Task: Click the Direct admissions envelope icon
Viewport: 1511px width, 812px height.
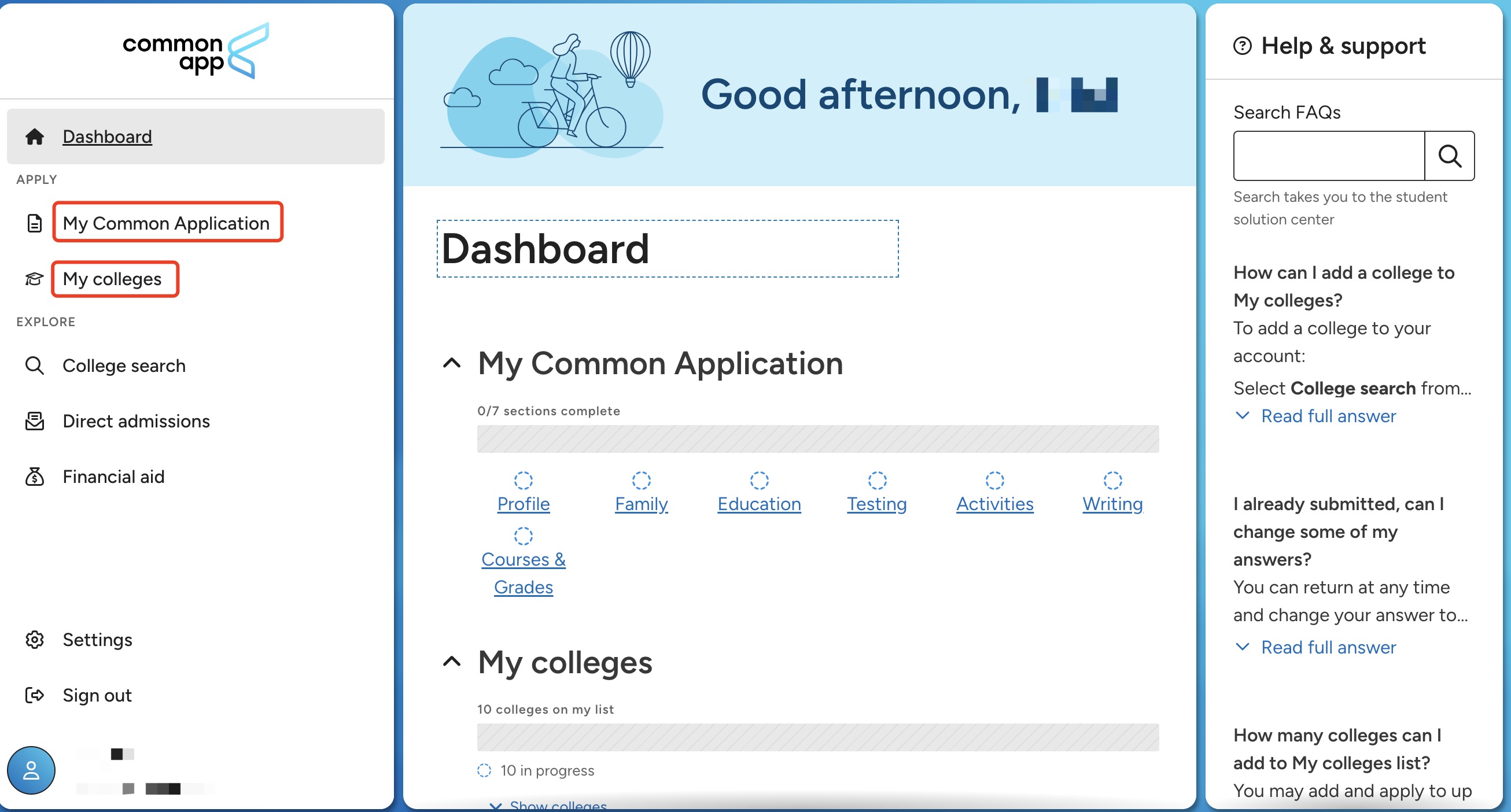Action: 35,421
